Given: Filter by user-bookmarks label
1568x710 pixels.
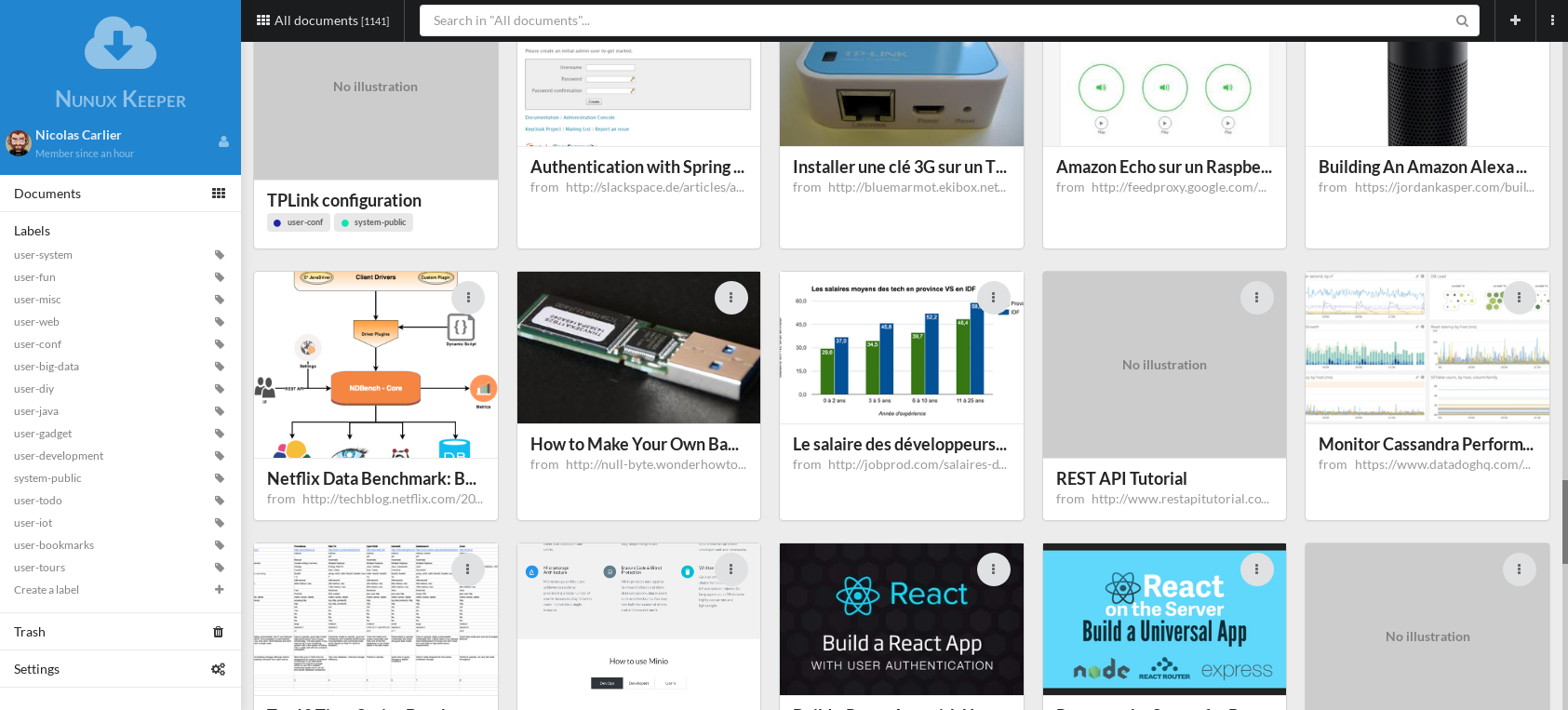Looking at the screenshot, I should click(x=54, y=545).
